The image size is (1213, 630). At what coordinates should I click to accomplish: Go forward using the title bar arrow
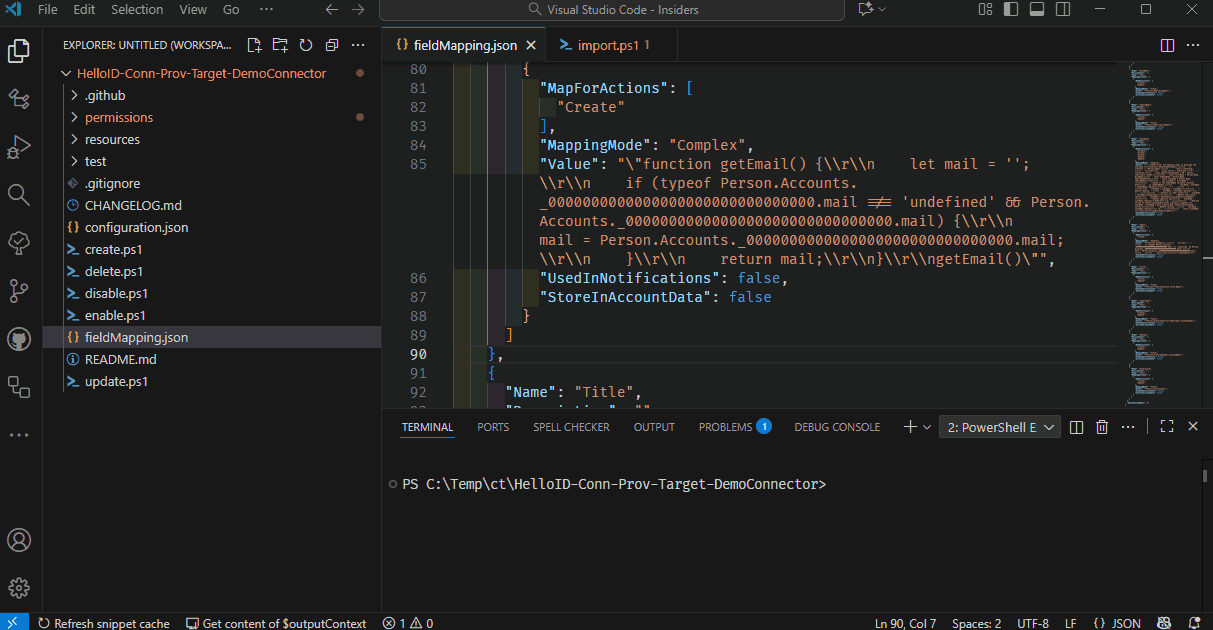pos(358,9)
